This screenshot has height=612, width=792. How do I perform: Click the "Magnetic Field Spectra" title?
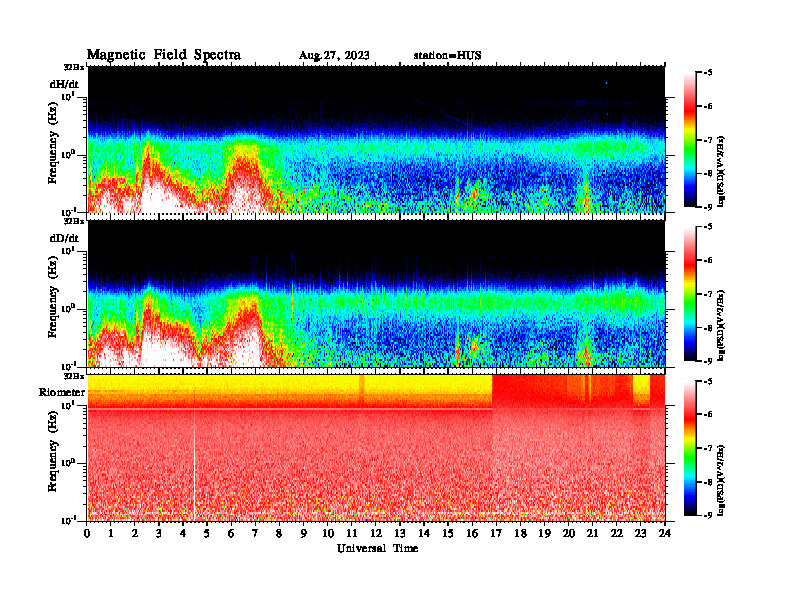(x=164, y=55)
